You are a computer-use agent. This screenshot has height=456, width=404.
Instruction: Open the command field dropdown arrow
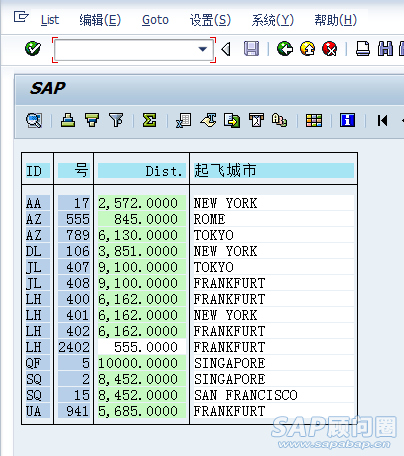pos(202,49)
